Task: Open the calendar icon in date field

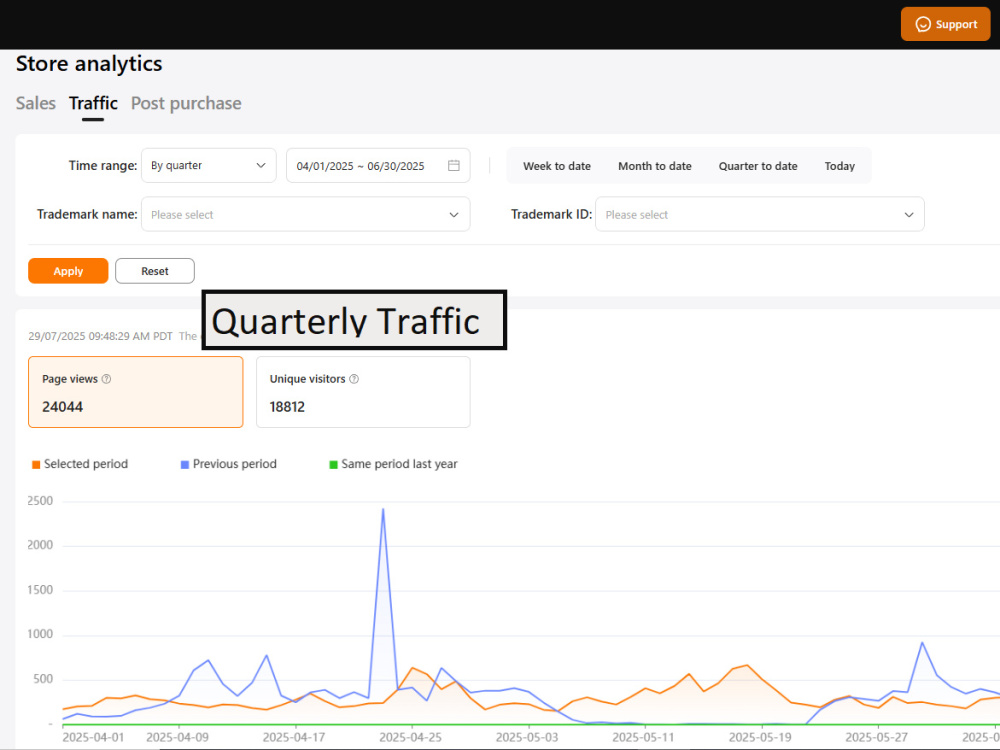Action: [453, 166]
